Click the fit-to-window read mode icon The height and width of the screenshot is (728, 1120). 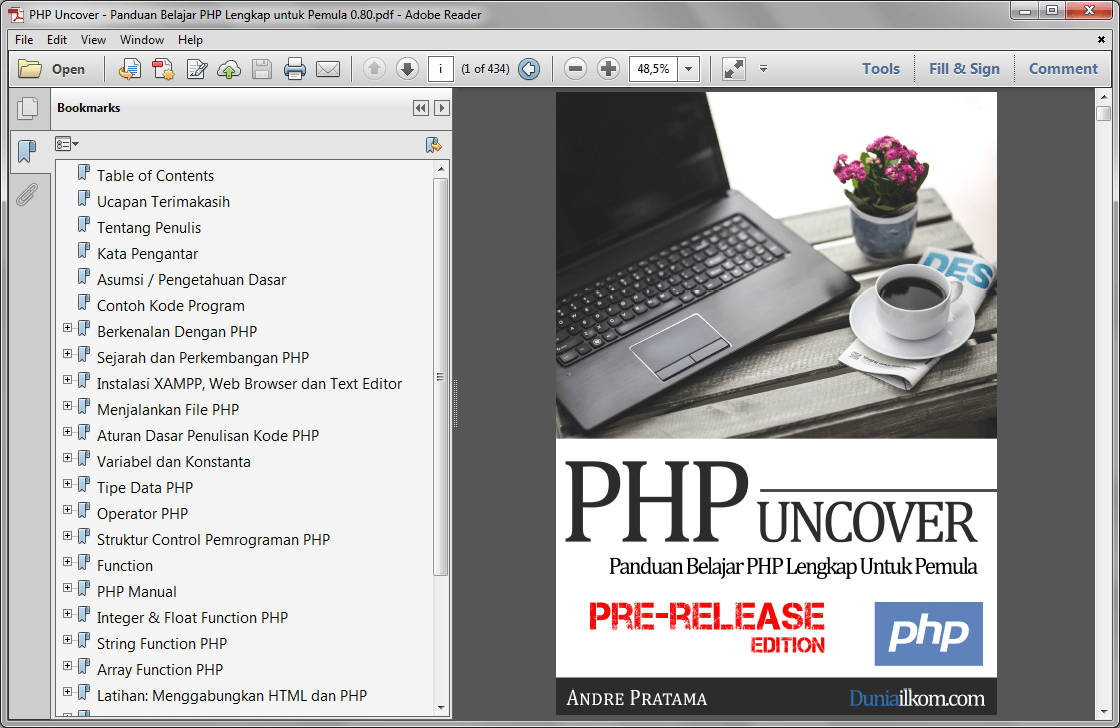(734, 69)
